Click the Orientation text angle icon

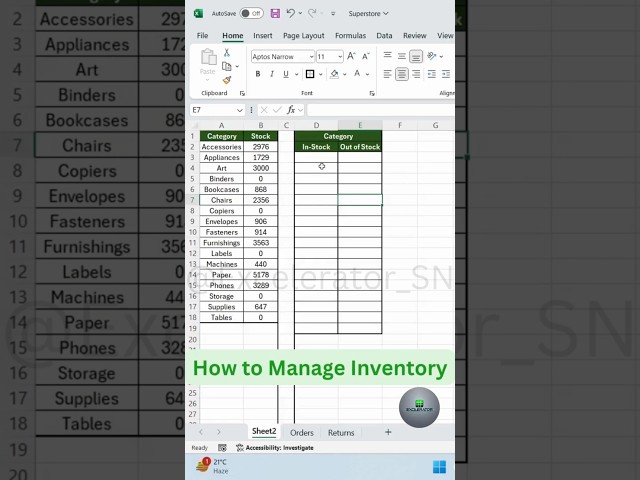pos(432,56)
